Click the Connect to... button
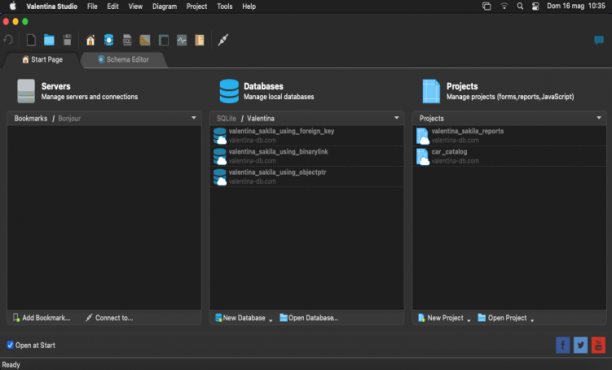This screenshot has width=612, height=370. [x=109, y=318]
